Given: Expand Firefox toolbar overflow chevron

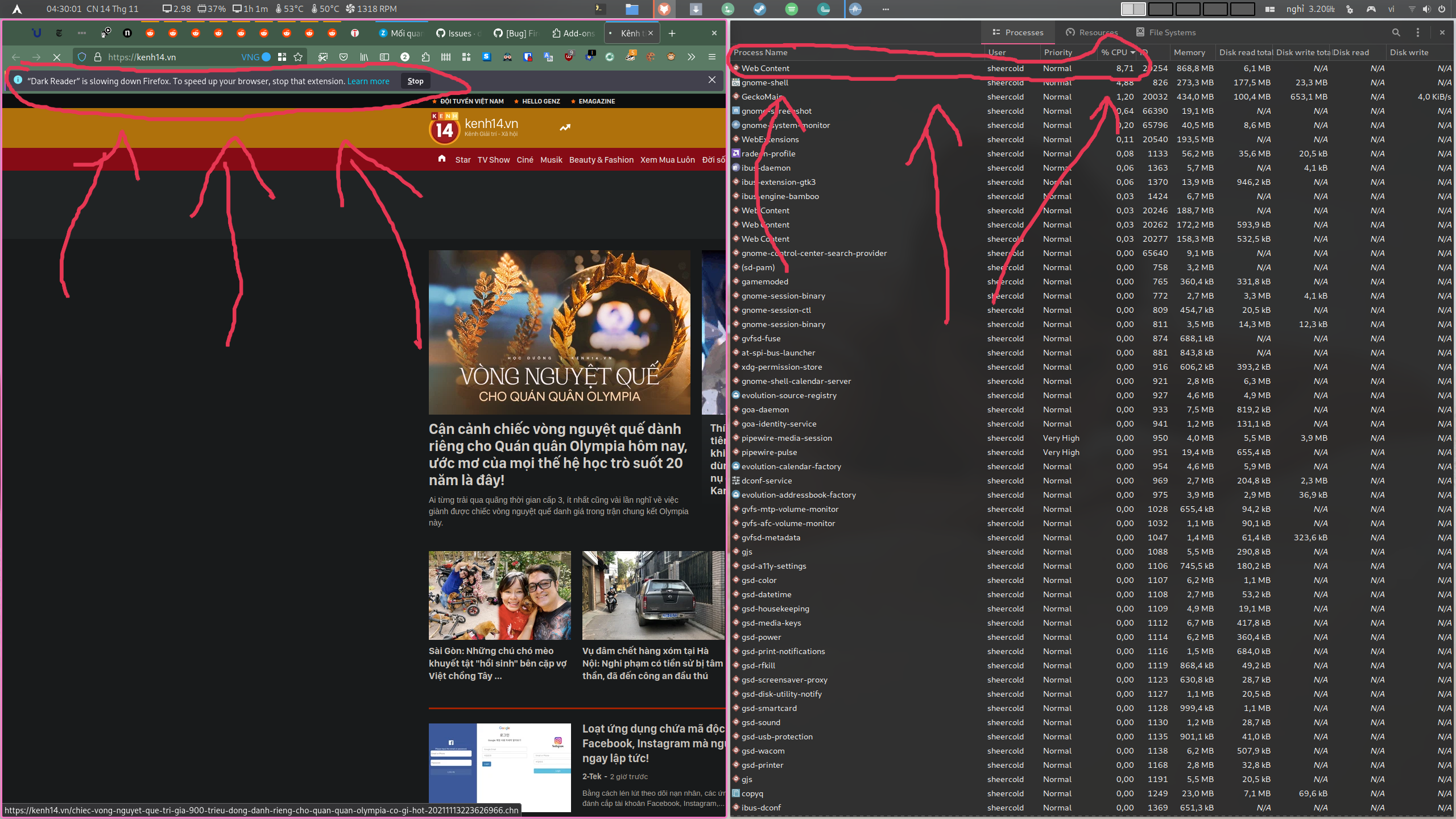Looking at the screenshot, I should click(x=692, y=57).
